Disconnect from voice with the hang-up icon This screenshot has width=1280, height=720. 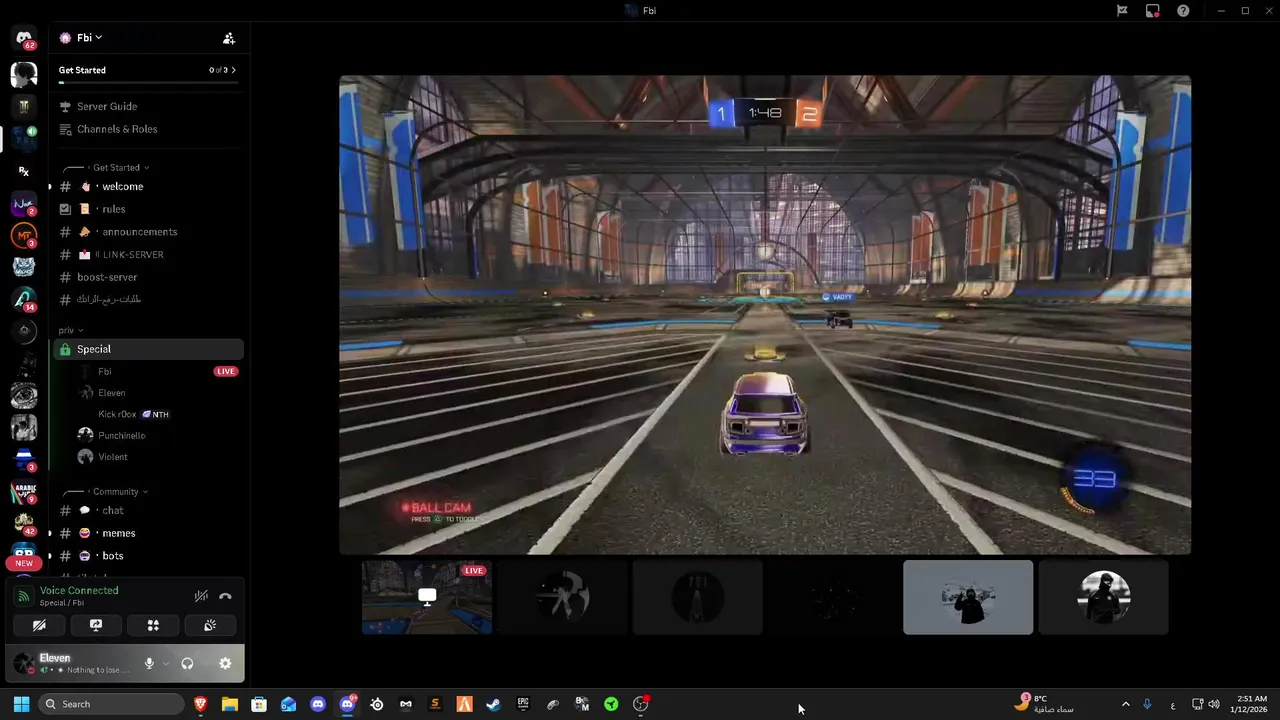[225, 596]
